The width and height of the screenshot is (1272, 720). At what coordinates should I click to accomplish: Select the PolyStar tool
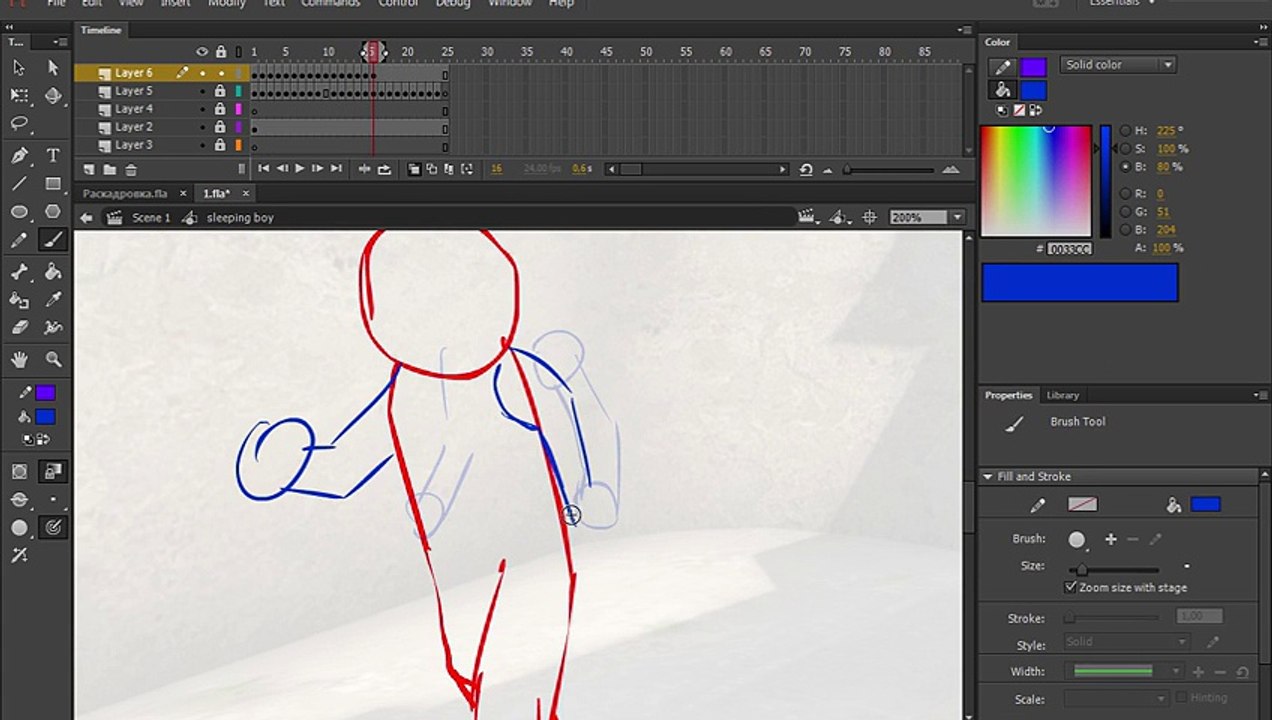(53, 212)
